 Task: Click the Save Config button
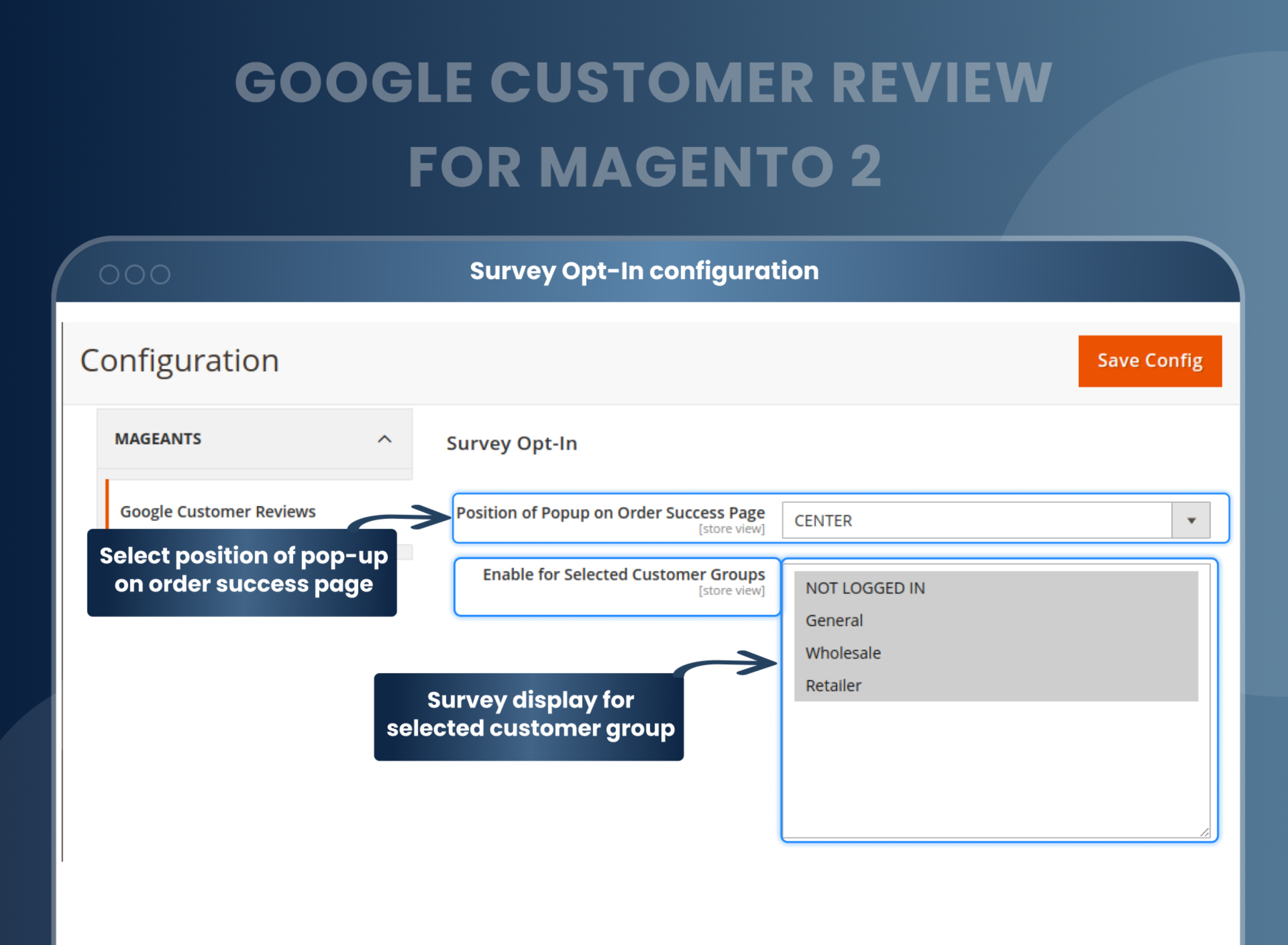point(1150,361)
